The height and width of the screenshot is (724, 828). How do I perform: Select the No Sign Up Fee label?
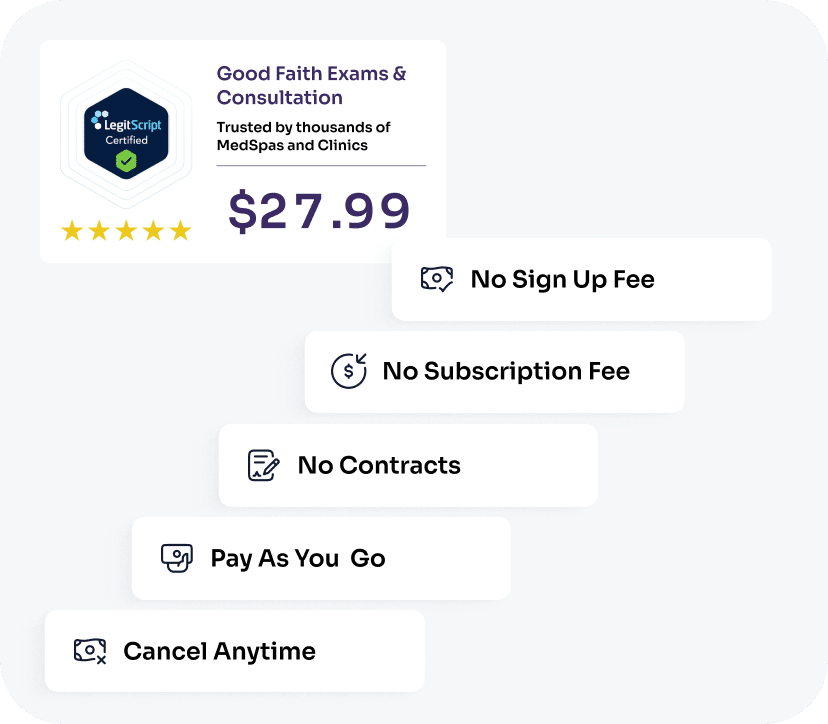[562, 279]
